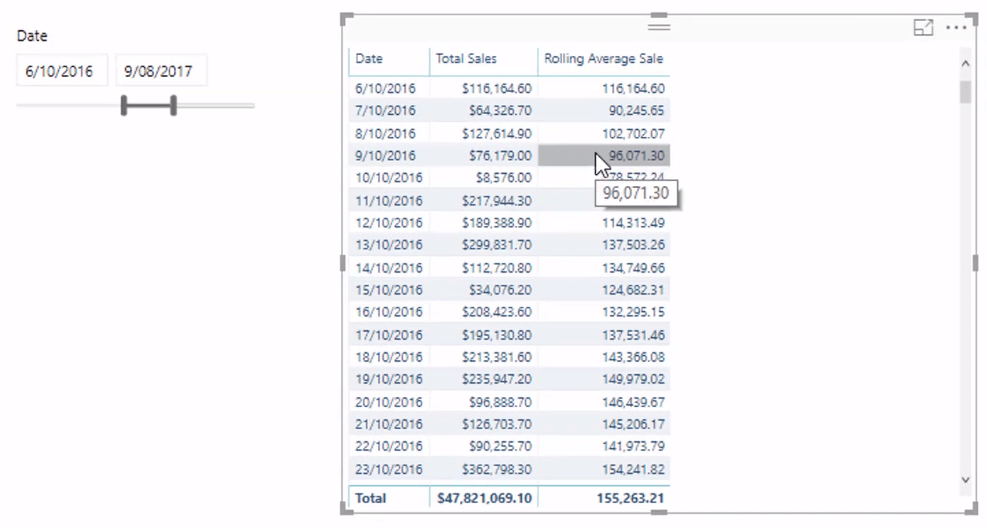Grab the visual's top drag handle
Viewport: 987px width, 528px height.
[659, 27]
